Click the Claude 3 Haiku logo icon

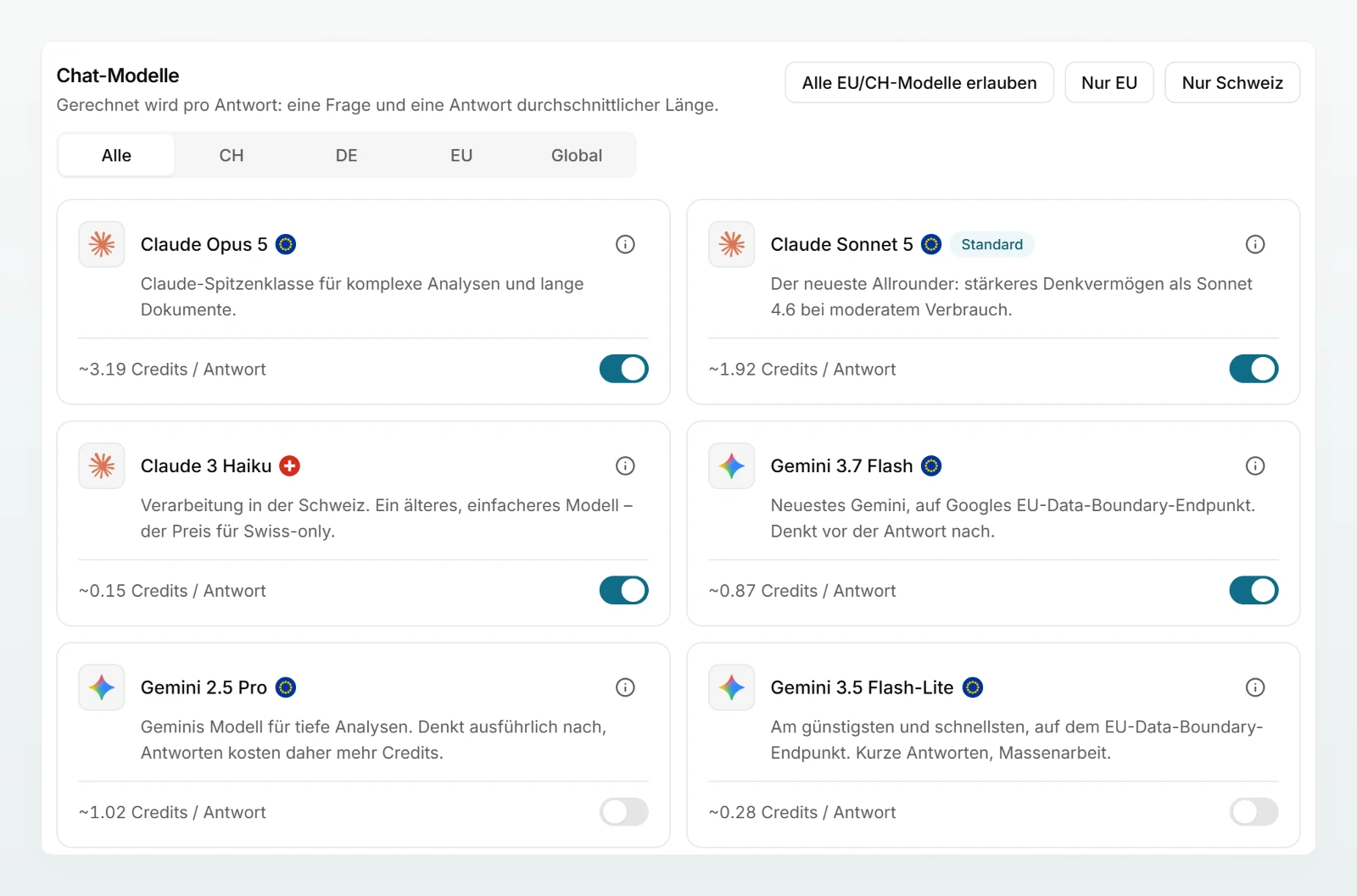102,465
